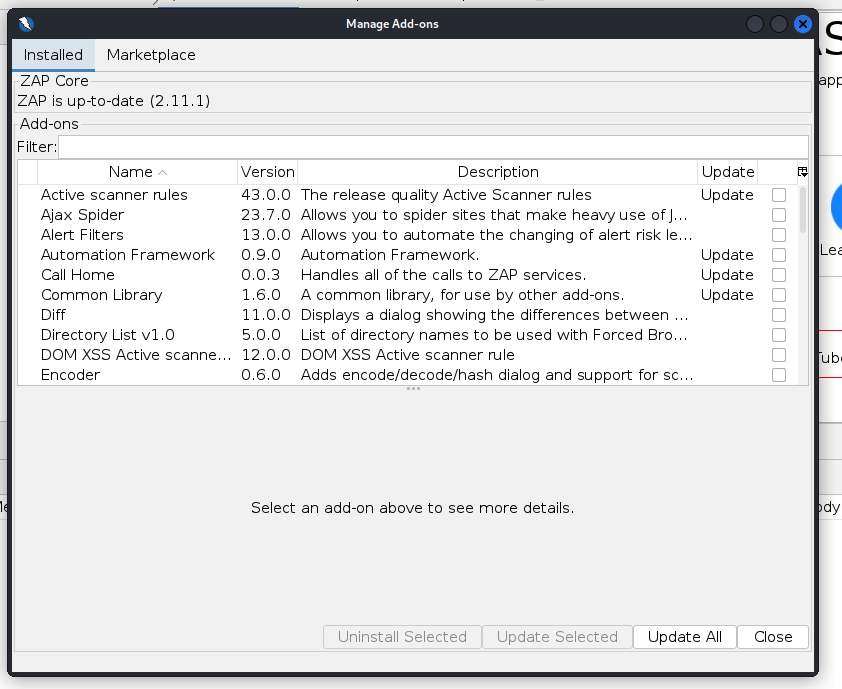
Task: Select the Ajax Spider row checkbox
Action: coord(779,215)
